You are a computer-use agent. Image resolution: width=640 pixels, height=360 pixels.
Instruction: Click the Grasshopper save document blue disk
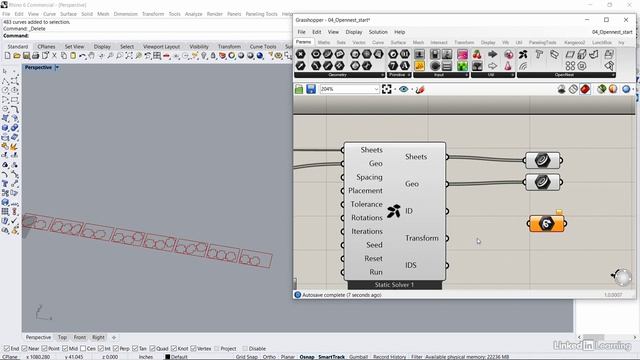point(311,89)
